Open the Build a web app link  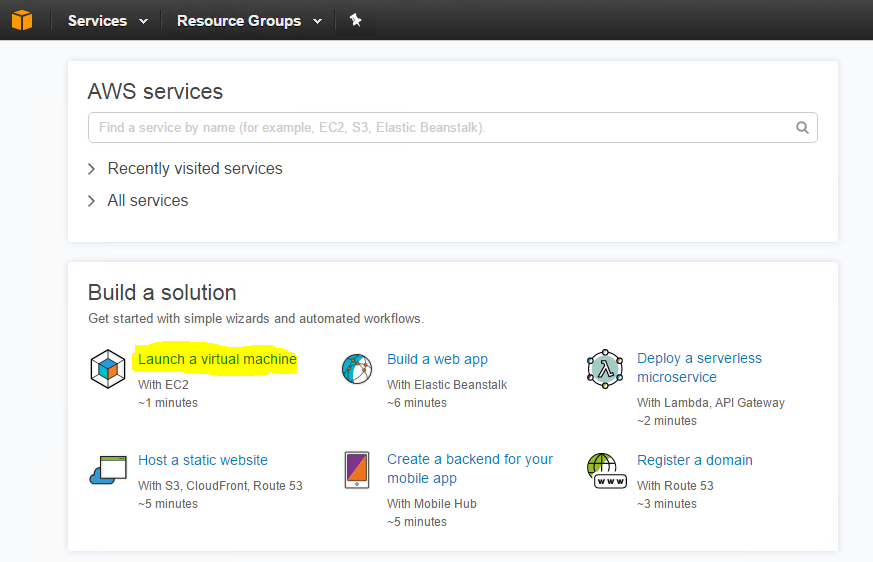[438, 359]
